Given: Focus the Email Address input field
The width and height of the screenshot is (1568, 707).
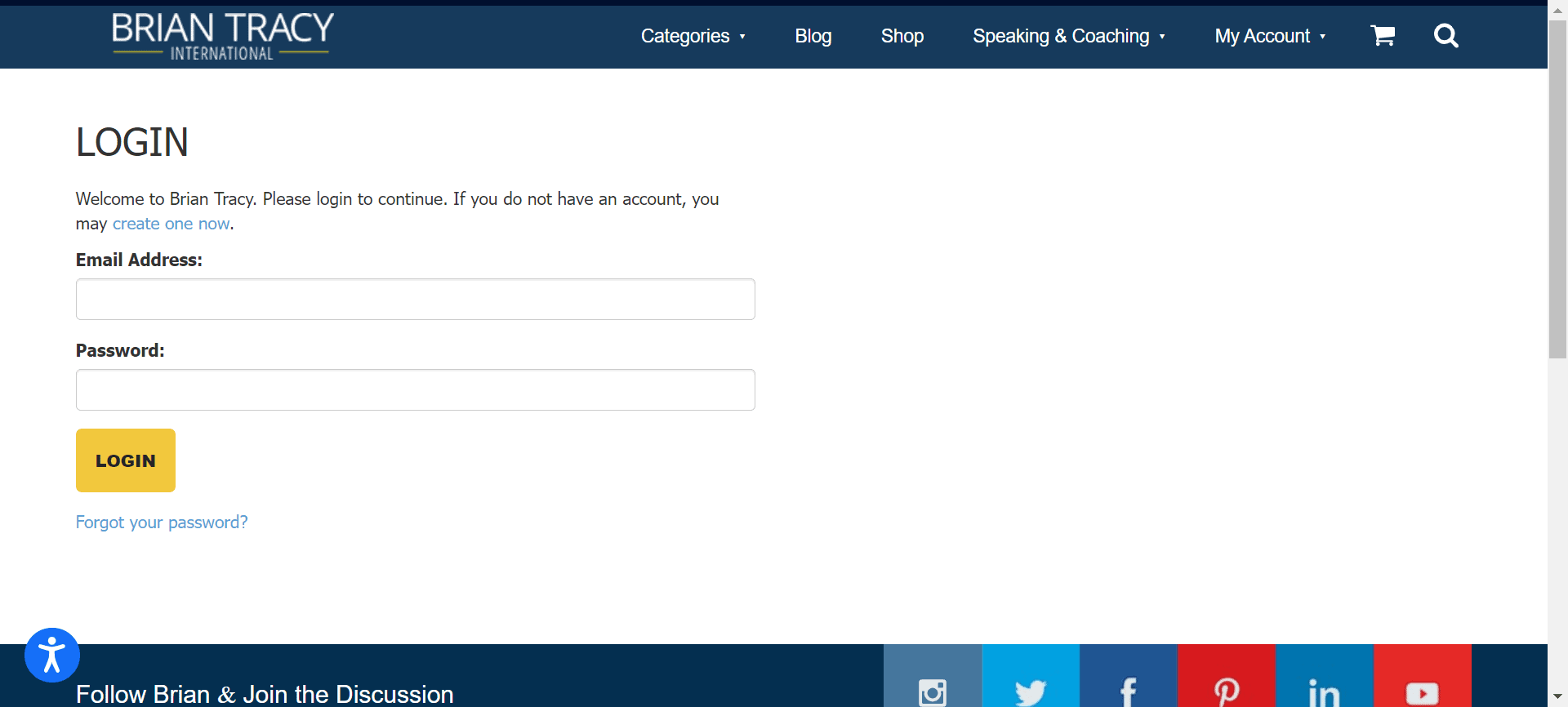Looking at the screenshot, I should pyautogui.click(x=415, y=300).
